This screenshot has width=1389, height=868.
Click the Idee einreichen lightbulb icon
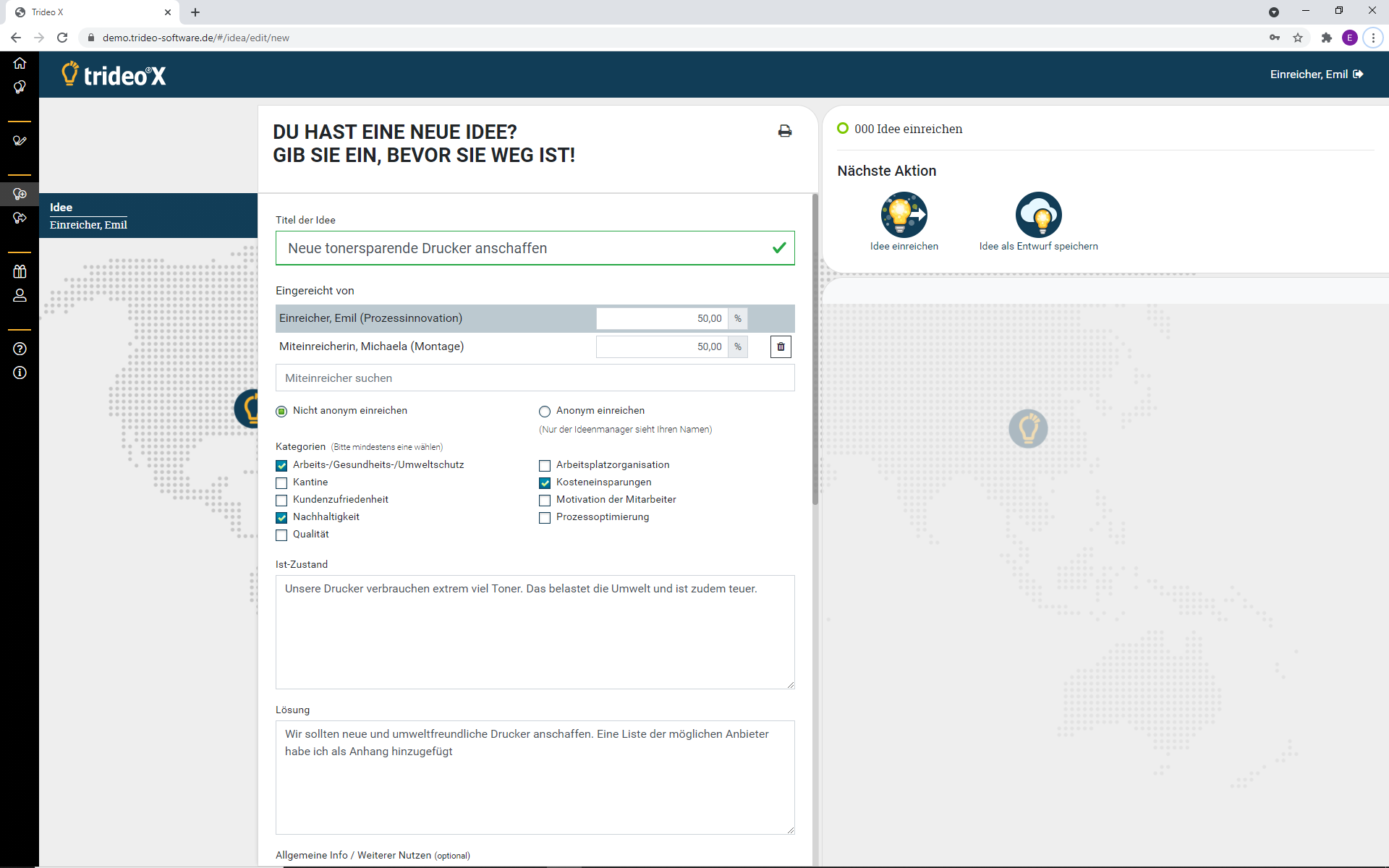point(904,215)
